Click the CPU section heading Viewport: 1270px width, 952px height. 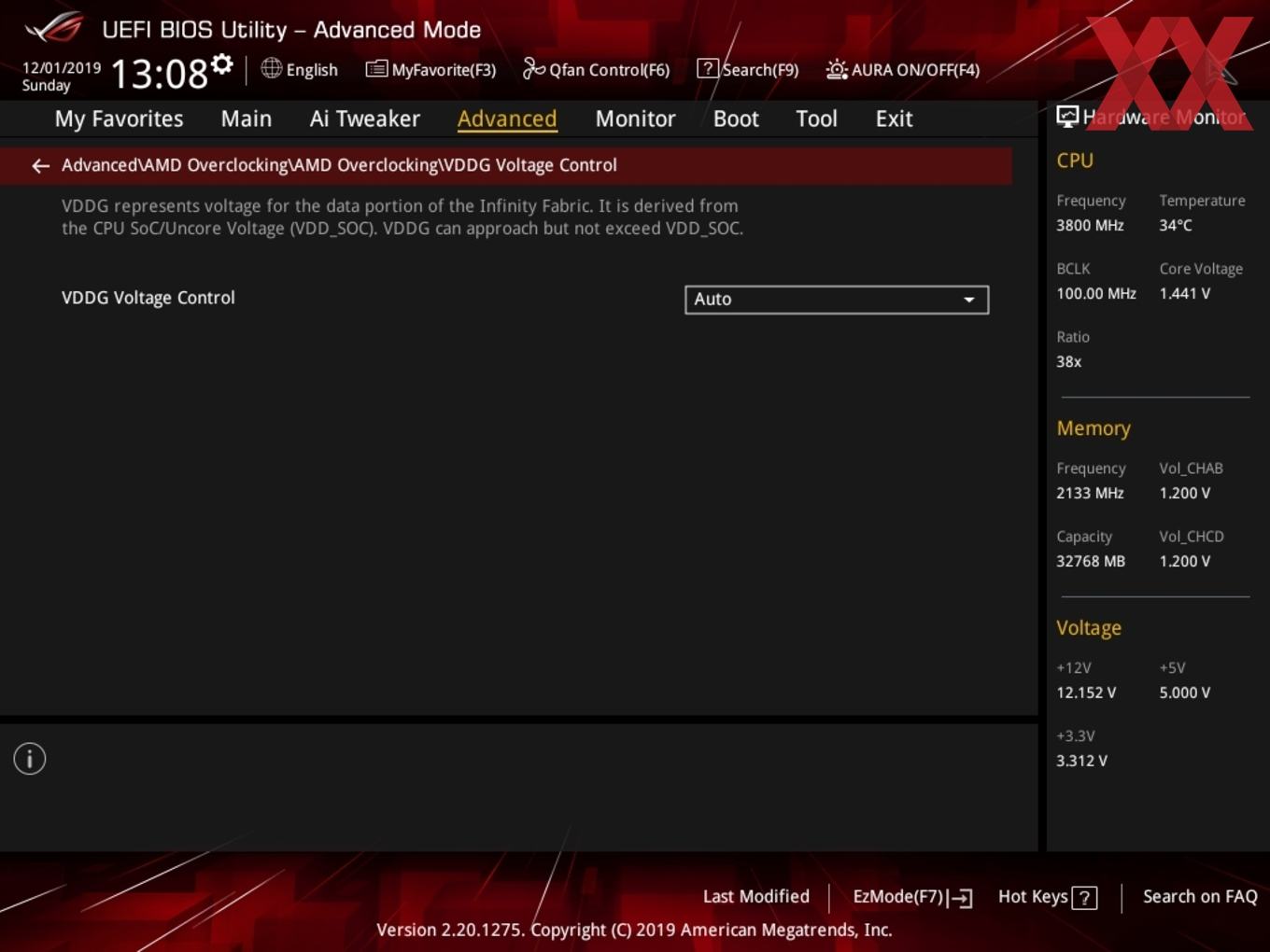point(1075,161)
